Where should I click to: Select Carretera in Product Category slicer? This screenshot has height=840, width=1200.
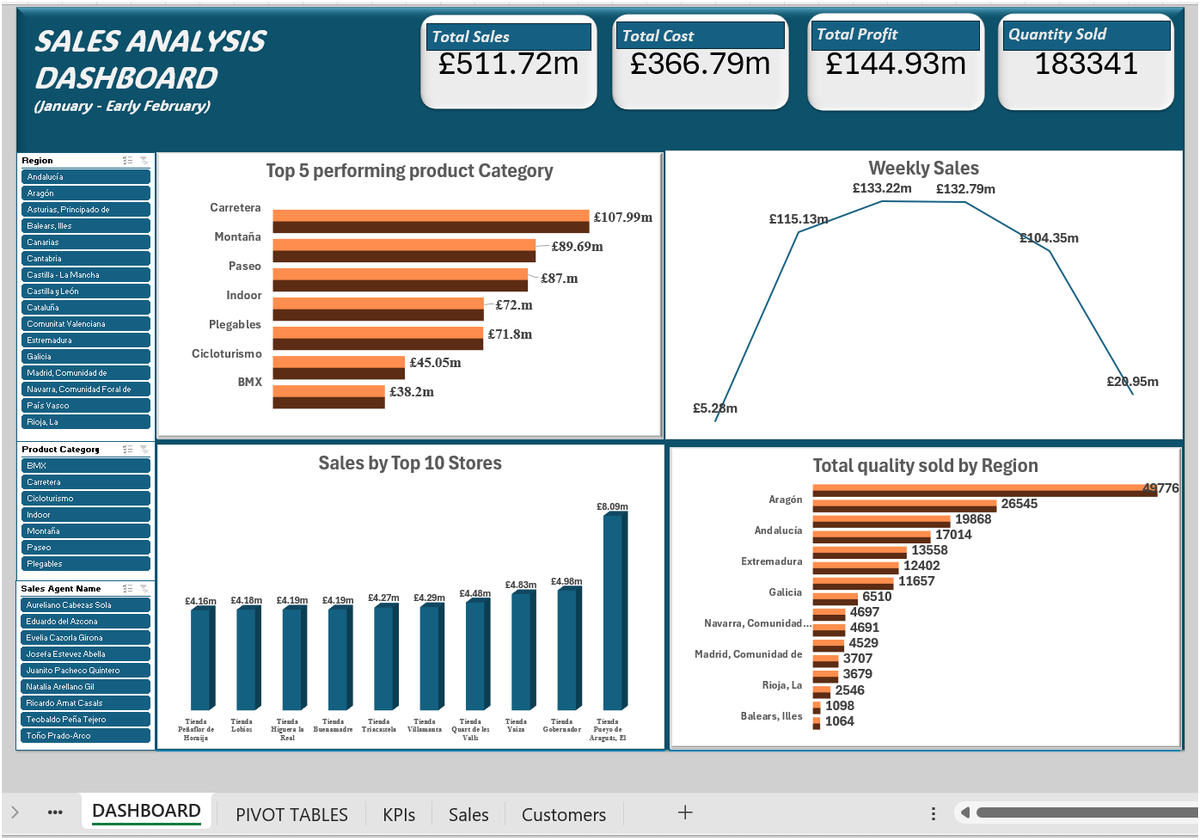(85, 482)
